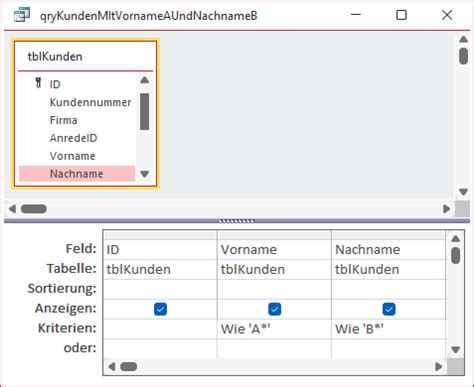Image resolution: width=474 pixels, height=387 pixels.
Task: Select the Vorname column via its selector bar
Action: [x=274, y=235]
